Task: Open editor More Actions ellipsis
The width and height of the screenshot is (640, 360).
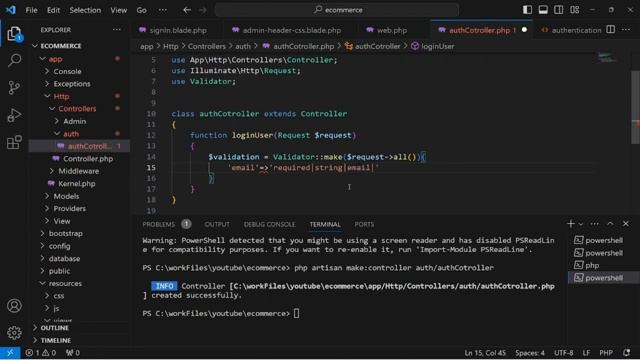Action: click(626, 30)
